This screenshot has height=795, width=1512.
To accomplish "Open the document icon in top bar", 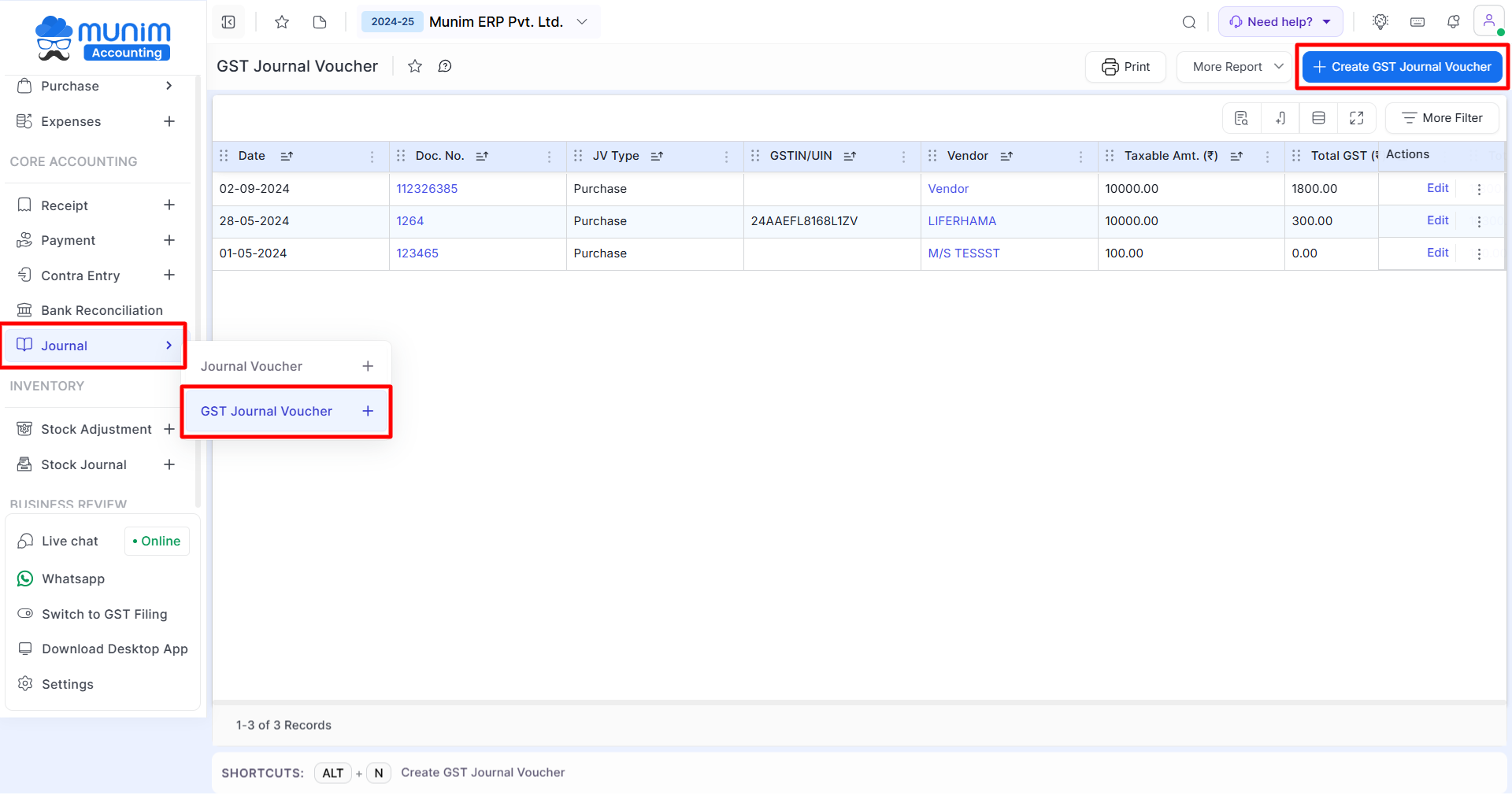I will coord(320,22).
